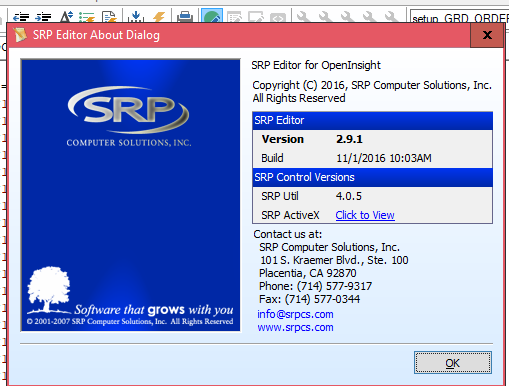
Task: Click the increase indent toolbar icon
Action: coord(43,17)
